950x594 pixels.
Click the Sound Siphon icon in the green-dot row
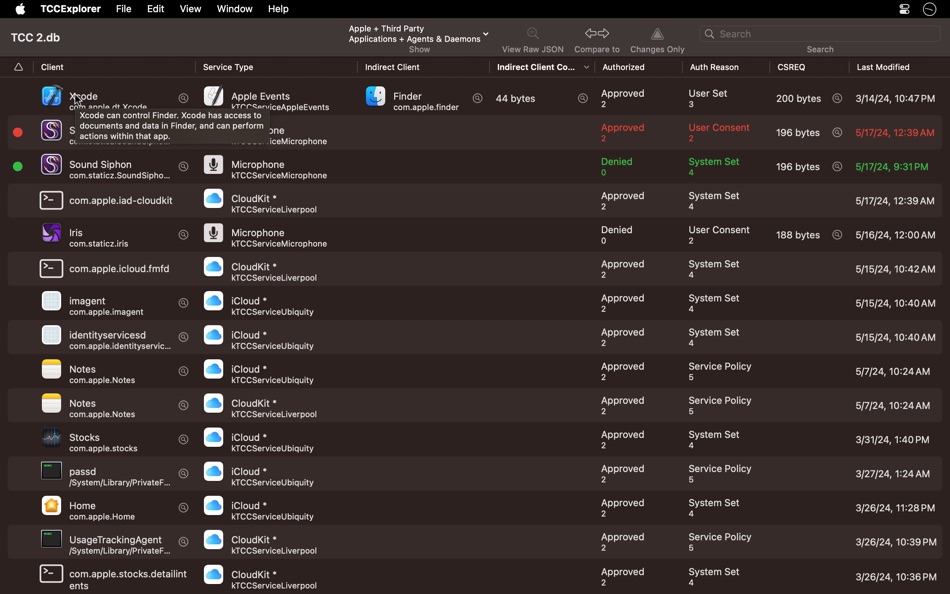(51, 164)
